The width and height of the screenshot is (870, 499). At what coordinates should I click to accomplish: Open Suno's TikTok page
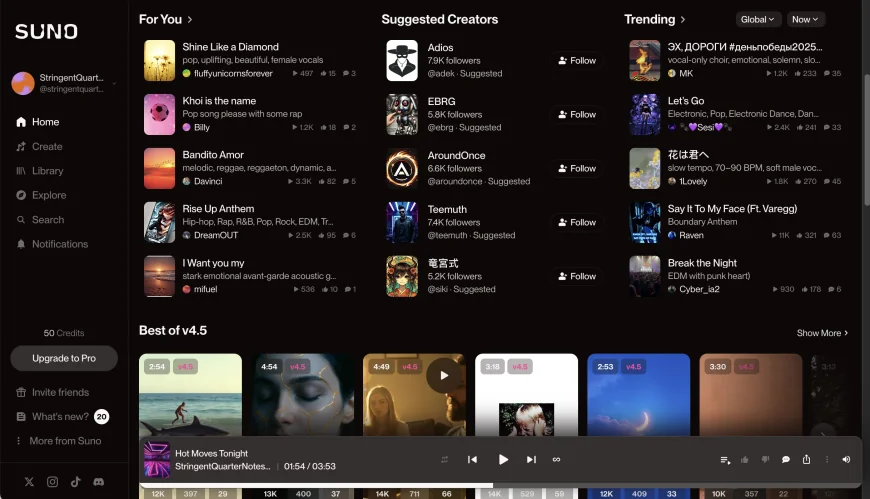pyautogui.click(x=75, y=482)
